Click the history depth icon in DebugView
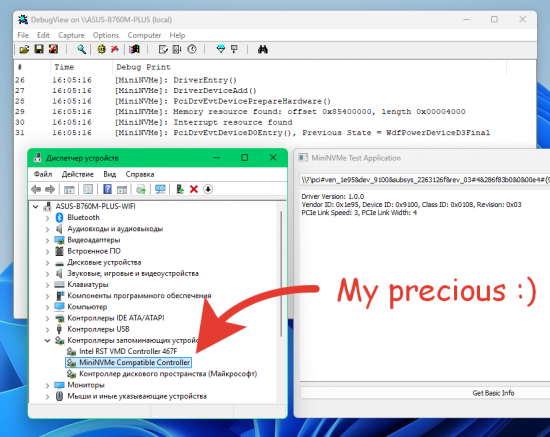This screenshot has width=550, height=437. coord(177,49)
